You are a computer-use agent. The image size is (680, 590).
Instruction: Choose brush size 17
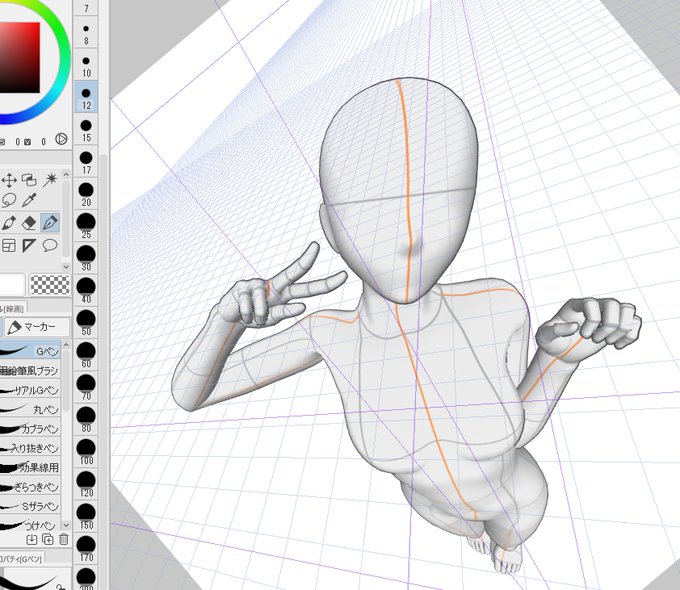pyautogui.click(x=86, y=162)
